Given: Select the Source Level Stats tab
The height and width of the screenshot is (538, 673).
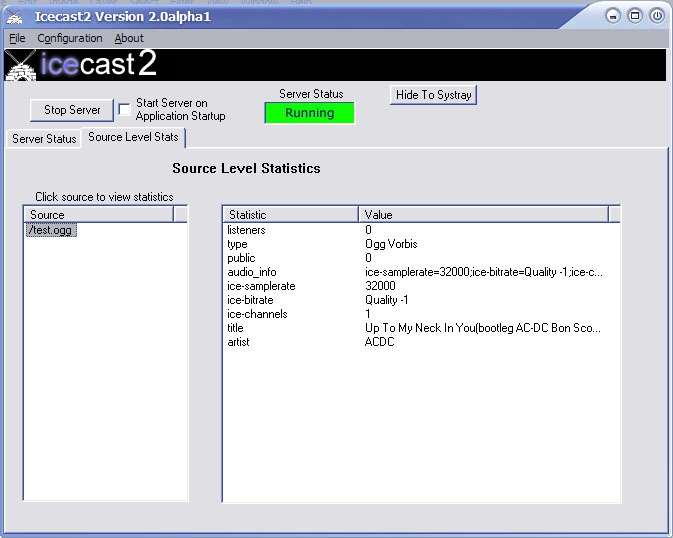Looking at the screenshot, I should 133,137.
